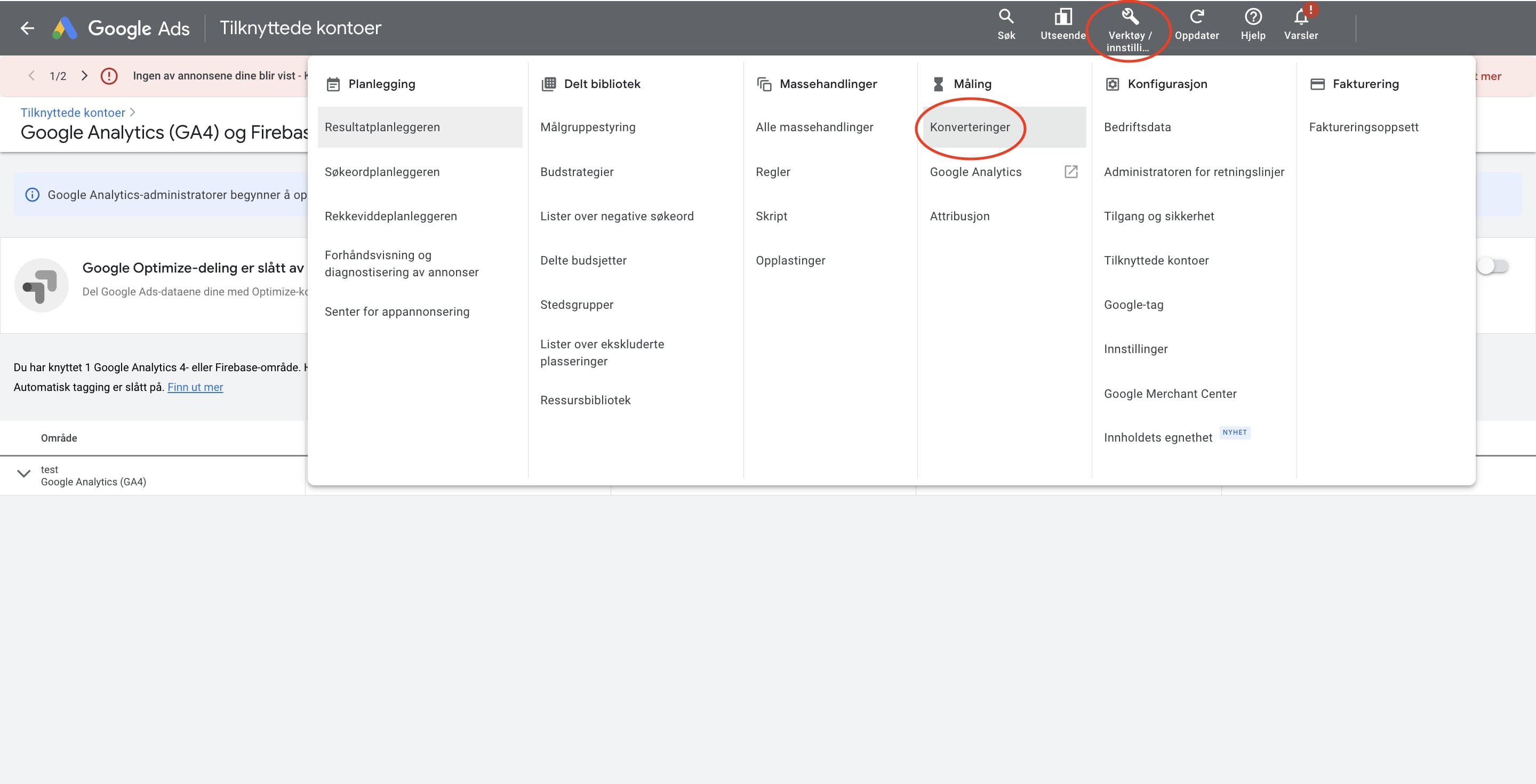
Task: Click the Utseende appearance icon
Action: tap(1062, 17)
